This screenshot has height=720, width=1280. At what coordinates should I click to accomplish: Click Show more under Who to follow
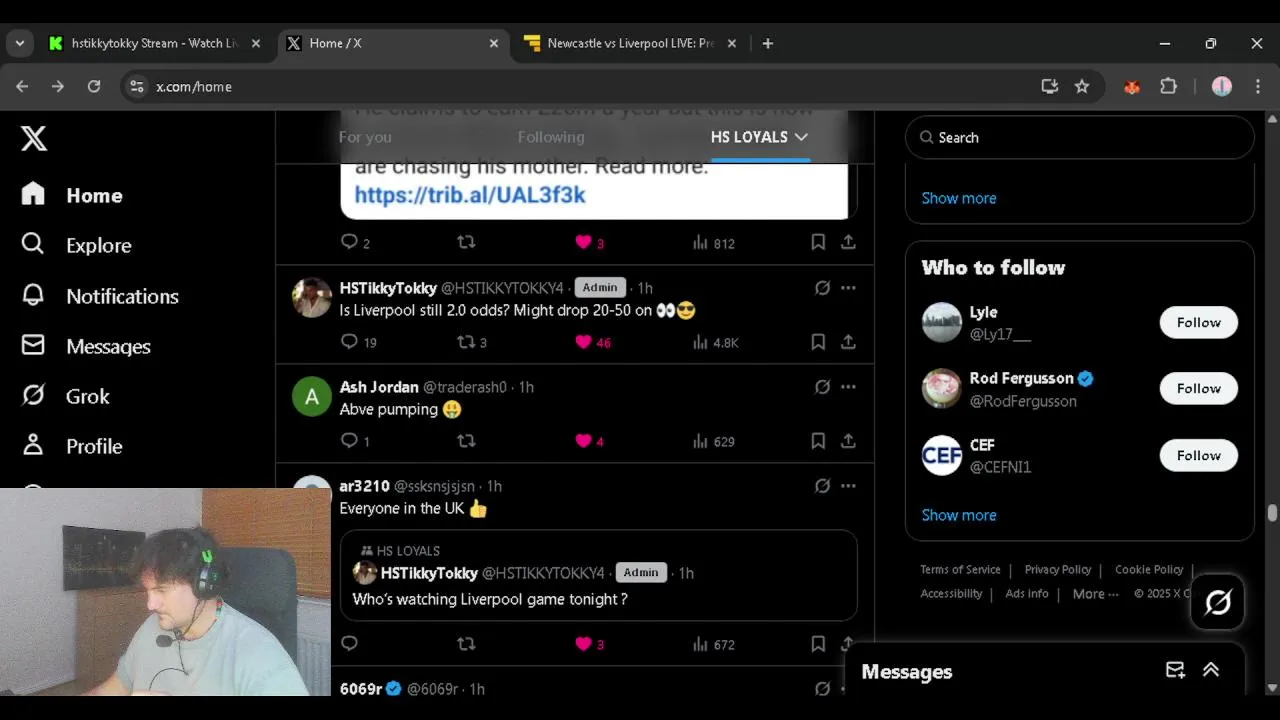point(959,515)
